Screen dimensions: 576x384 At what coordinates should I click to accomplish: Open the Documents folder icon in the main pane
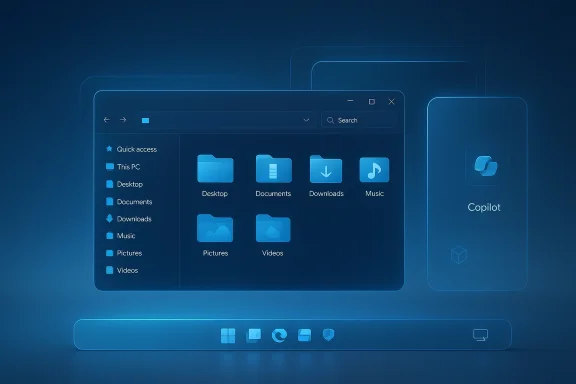tap(273, 169)
